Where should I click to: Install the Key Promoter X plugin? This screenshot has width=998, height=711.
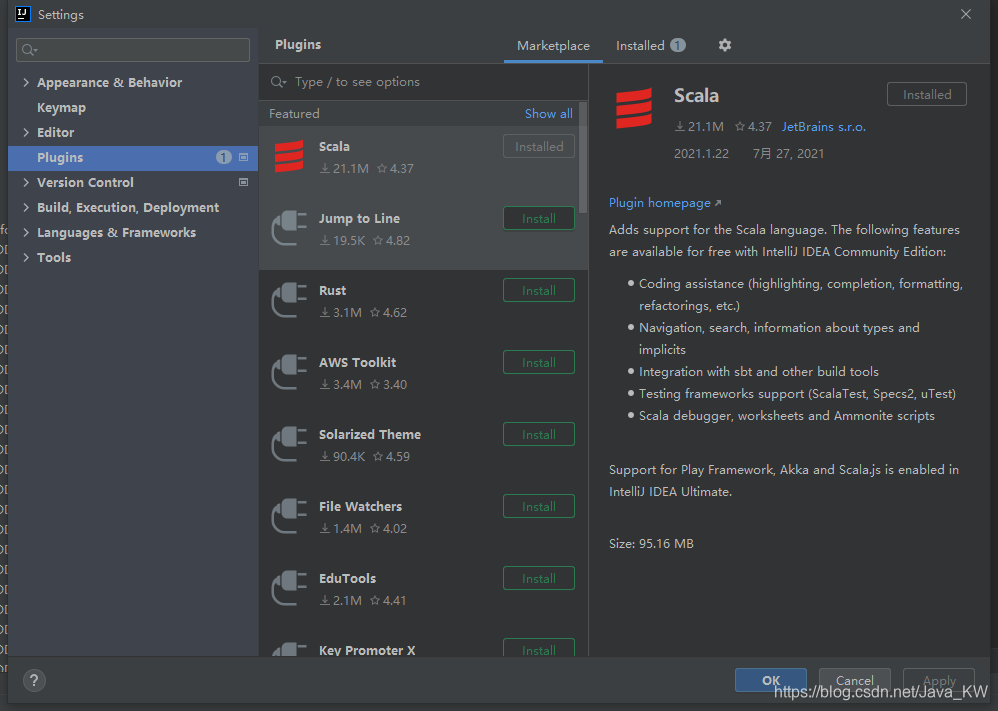point(538,648)
